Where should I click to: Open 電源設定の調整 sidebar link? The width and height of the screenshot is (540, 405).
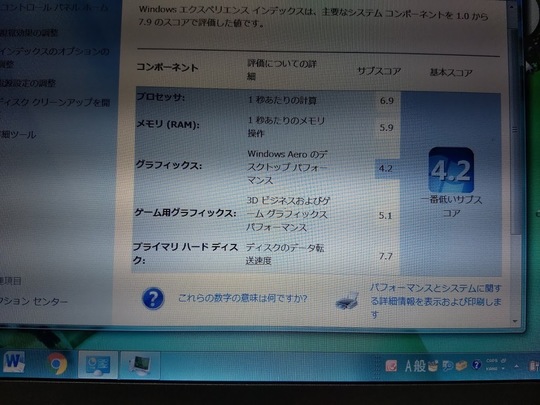click(x=28, y=83)
